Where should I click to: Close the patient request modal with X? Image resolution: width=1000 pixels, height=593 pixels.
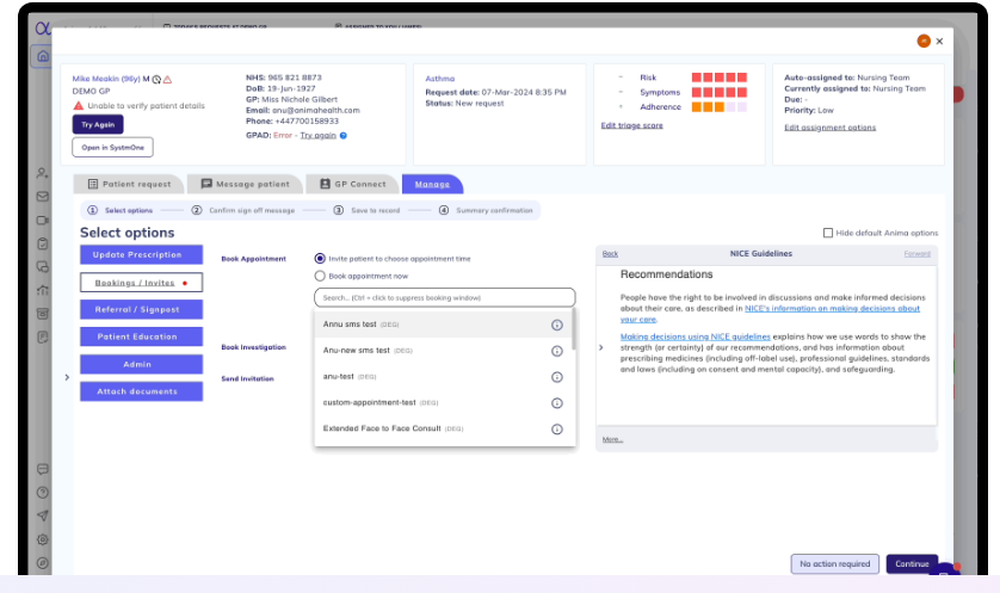939,41
